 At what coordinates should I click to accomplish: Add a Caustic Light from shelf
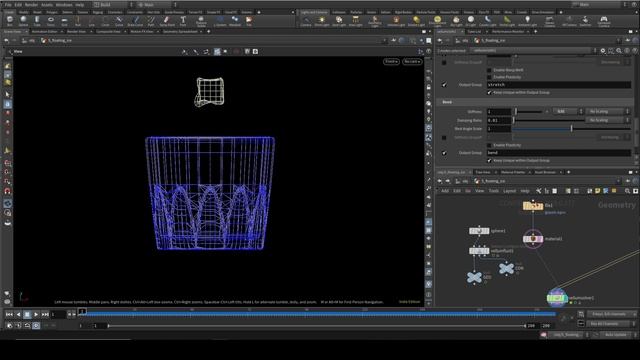(487, 21)
